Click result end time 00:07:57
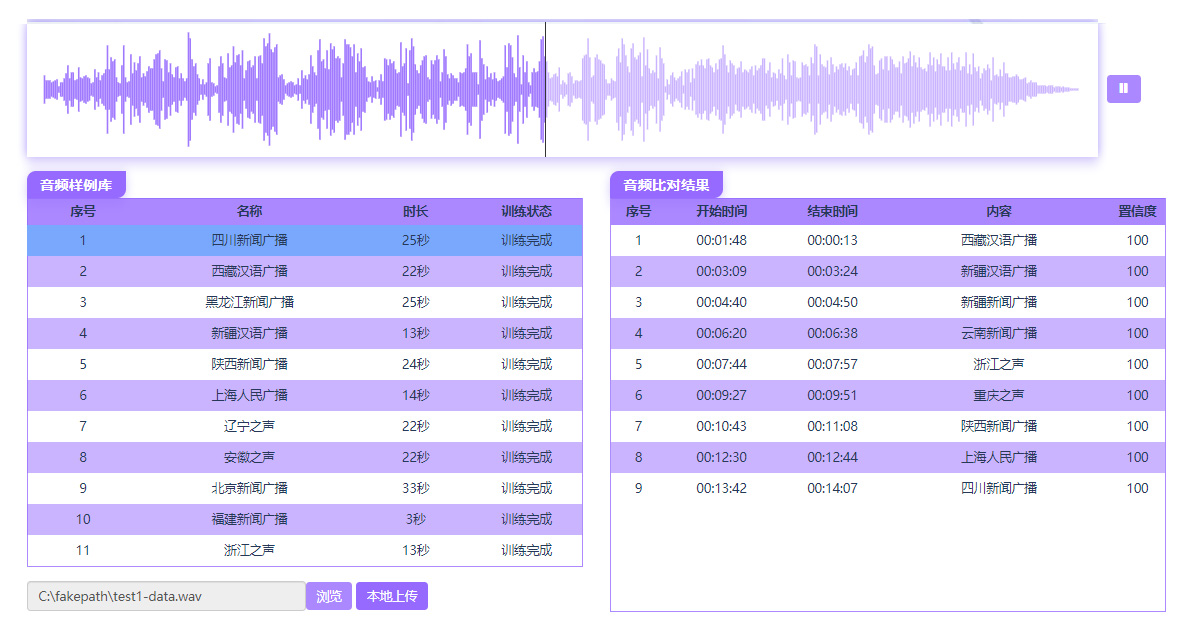Viewport: 1189px width, 630px height. (x=832, y=365)
